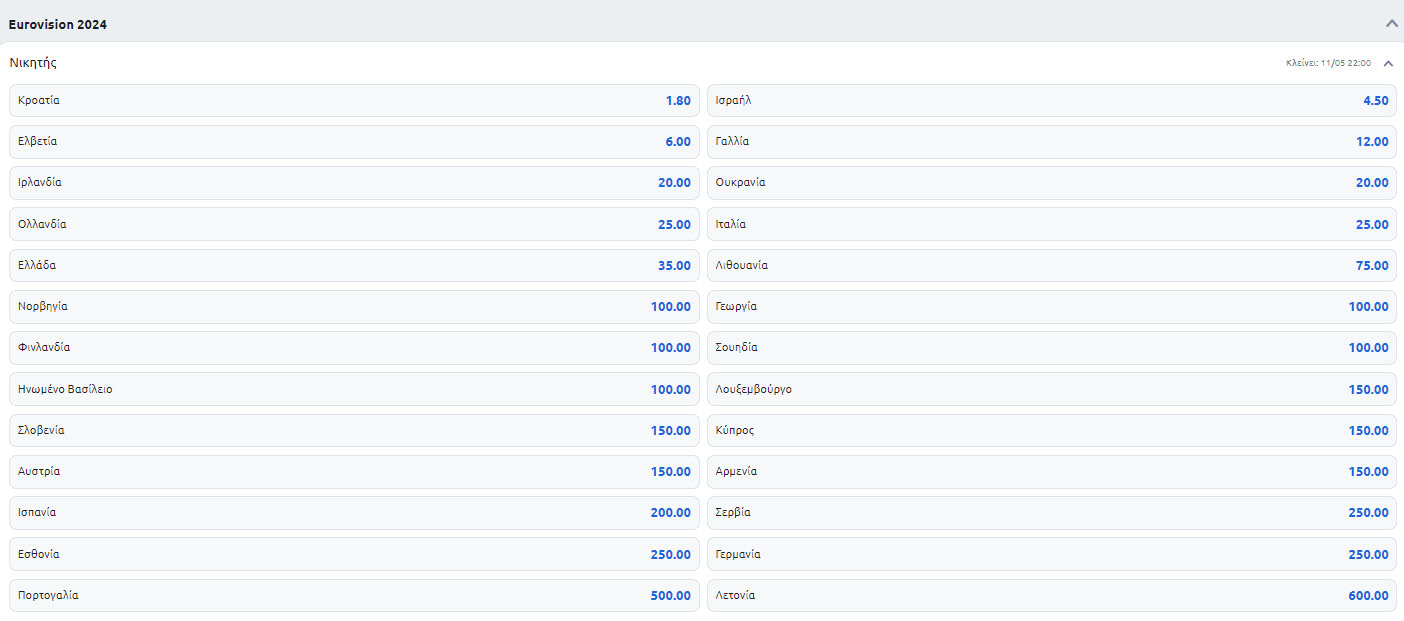Pick Γερμανία to win
Screen dimensions: 1404x621
click(1052, 554)
